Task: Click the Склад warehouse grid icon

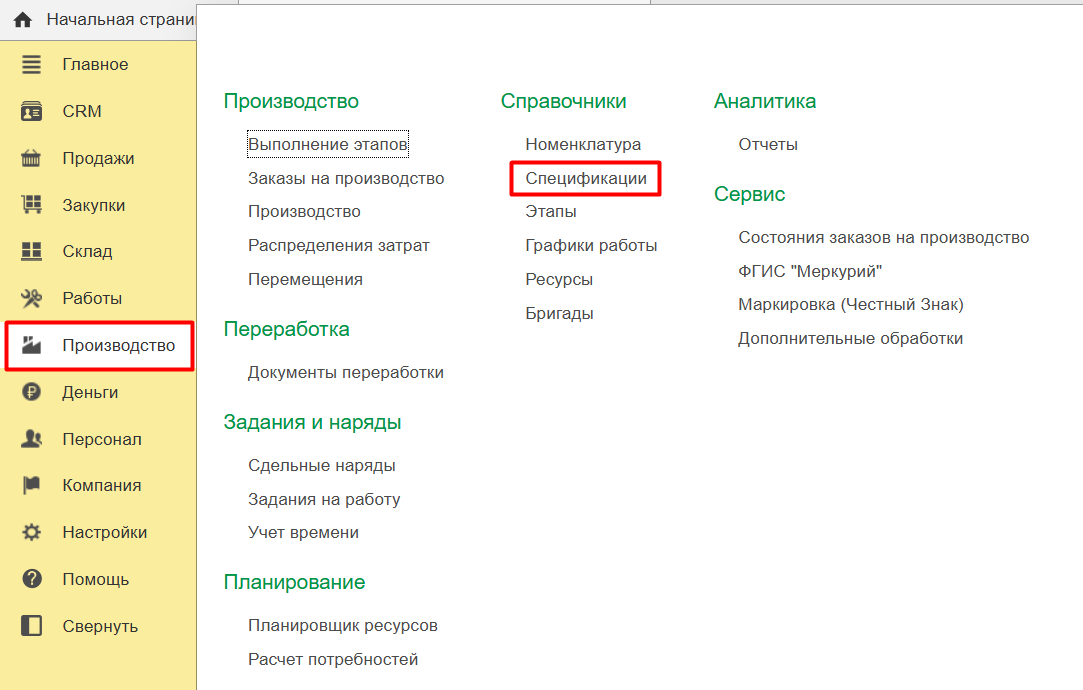Action: 31,251
